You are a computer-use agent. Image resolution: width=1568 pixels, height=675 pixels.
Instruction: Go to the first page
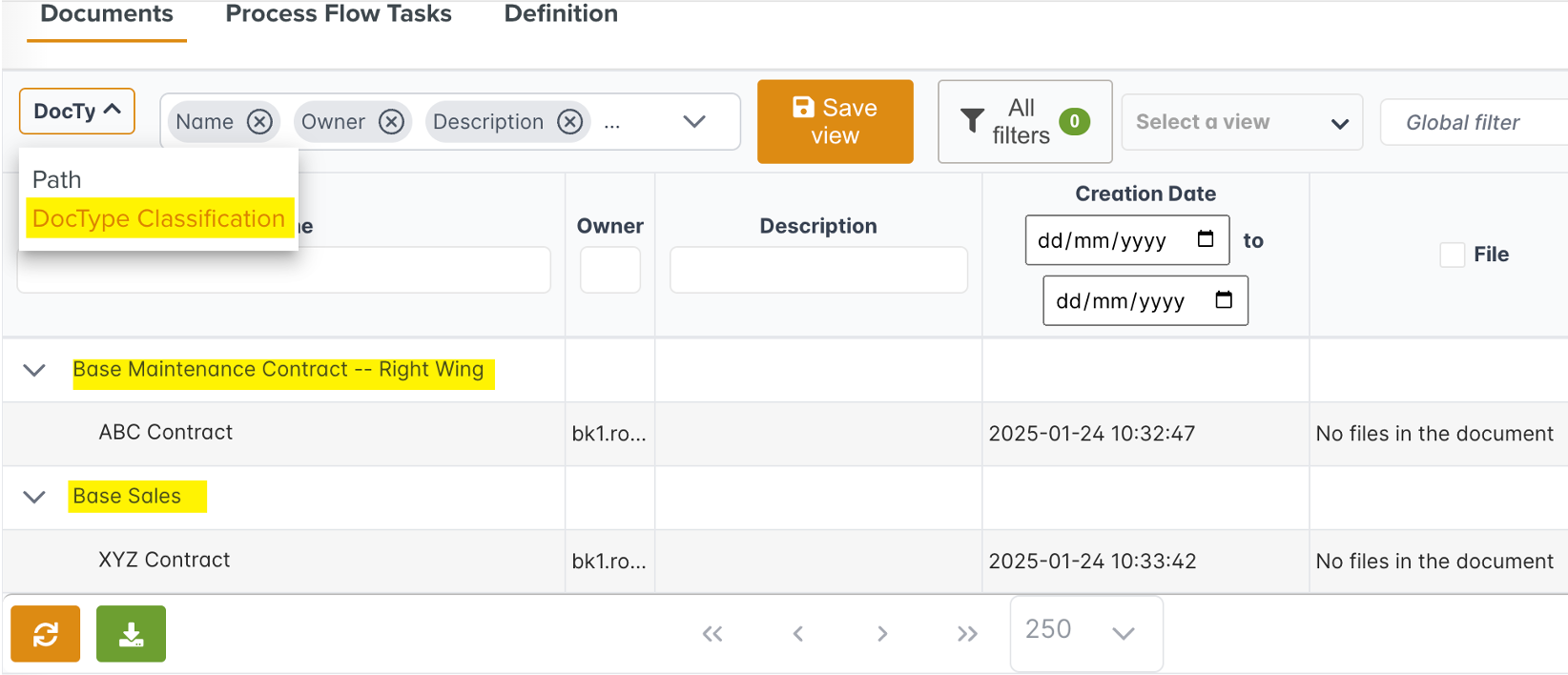[712, 634]
